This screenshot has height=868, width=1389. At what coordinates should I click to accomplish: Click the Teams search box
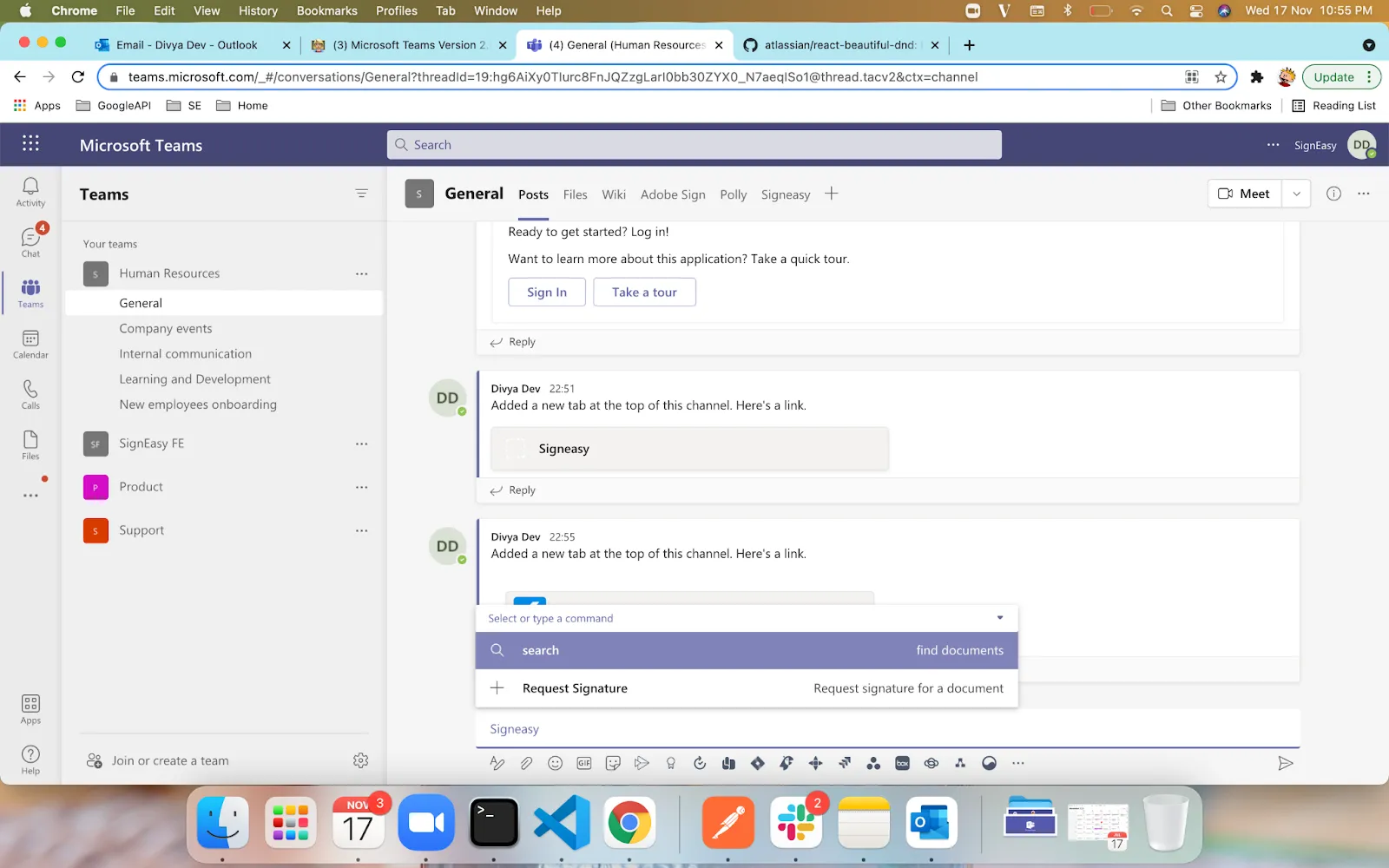[x=694, y=145]
